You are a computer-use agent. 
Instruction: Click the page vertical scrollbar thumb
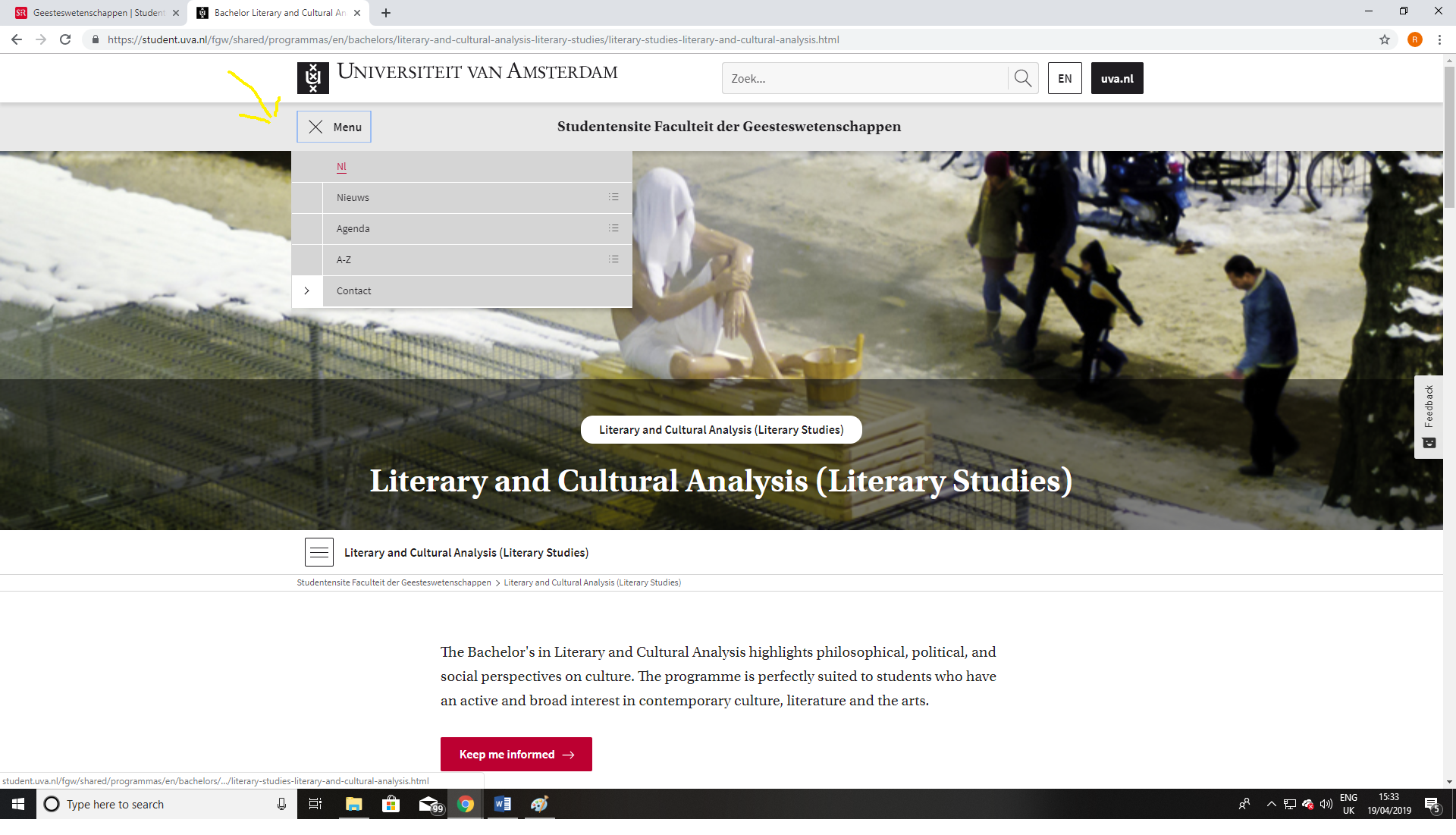1449,137
